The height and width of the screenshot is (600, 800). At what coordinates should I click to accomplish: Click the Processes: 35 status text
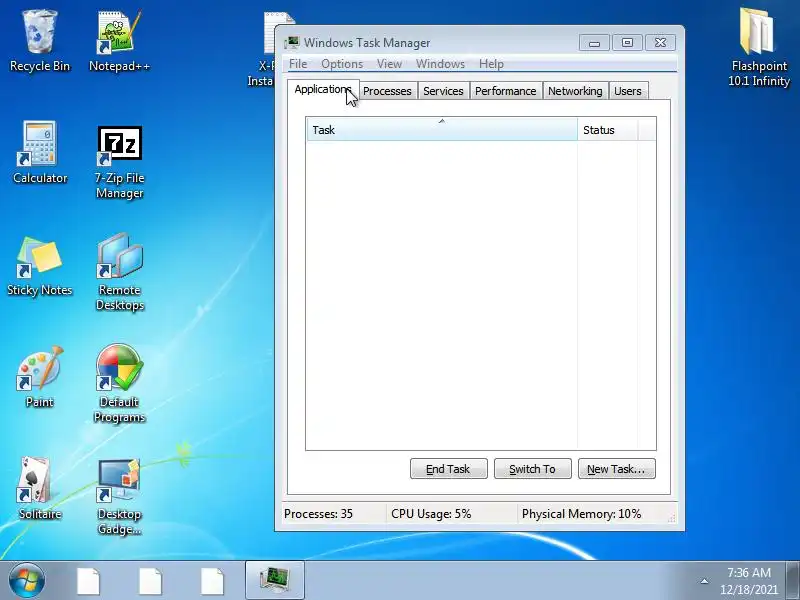(318, 514)
